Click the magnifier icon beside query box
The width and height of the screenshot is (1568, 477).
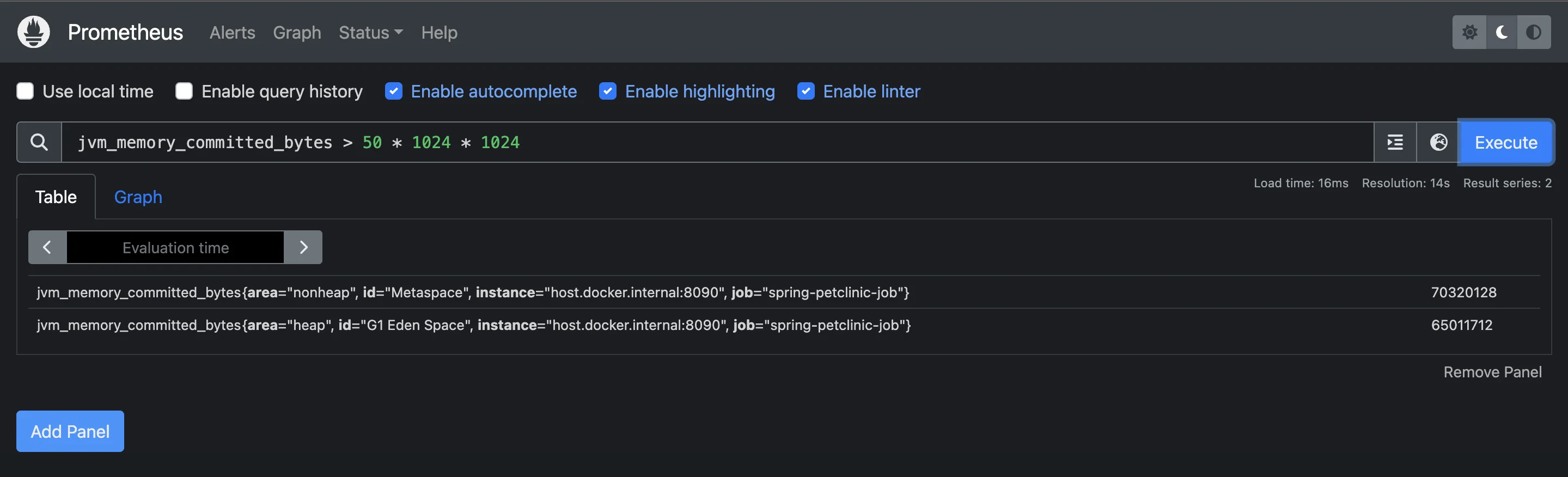point(39,142)
